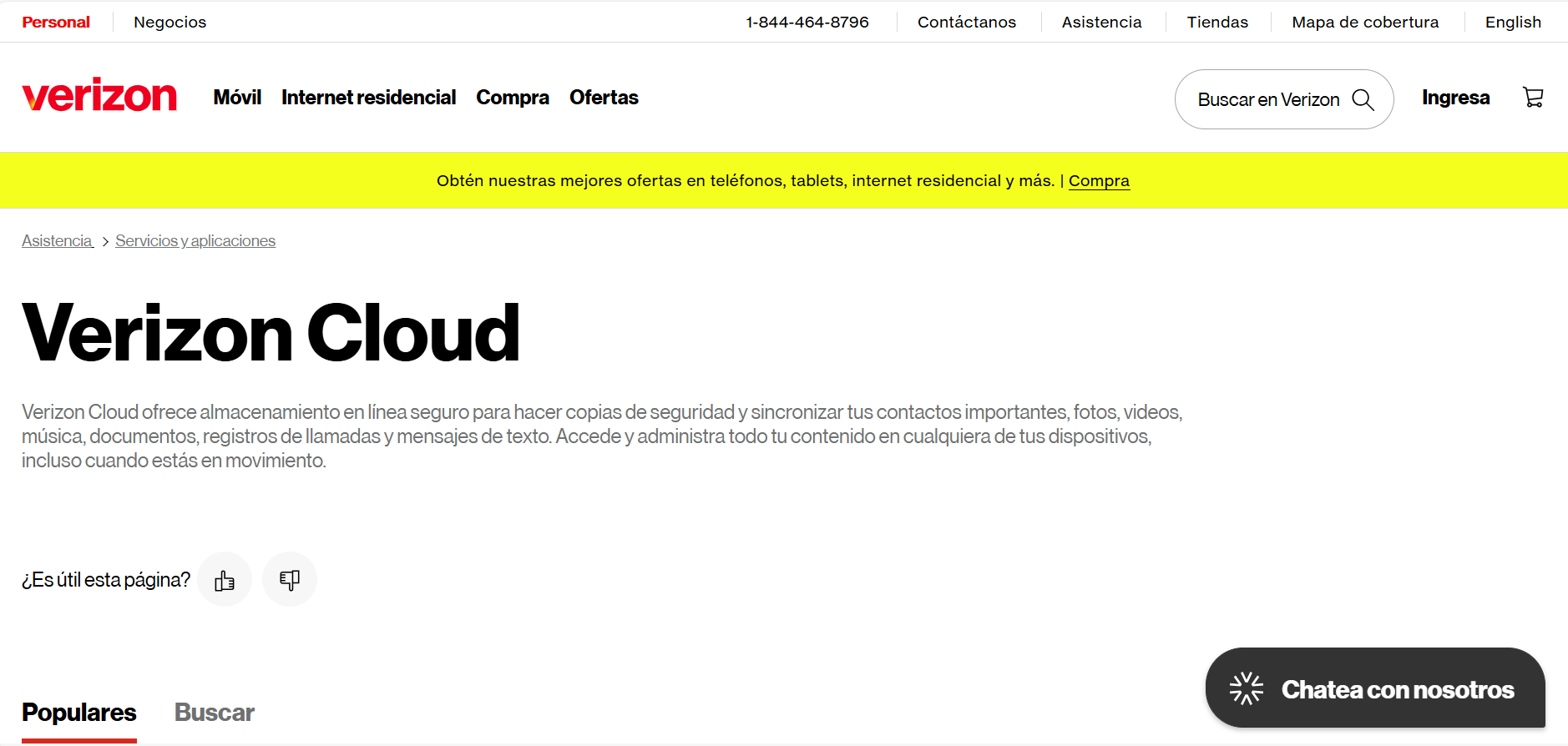Go to Asistencia breadcrumb link
The height and width of the screenshot is (746, 1568).
click(57, 241)
